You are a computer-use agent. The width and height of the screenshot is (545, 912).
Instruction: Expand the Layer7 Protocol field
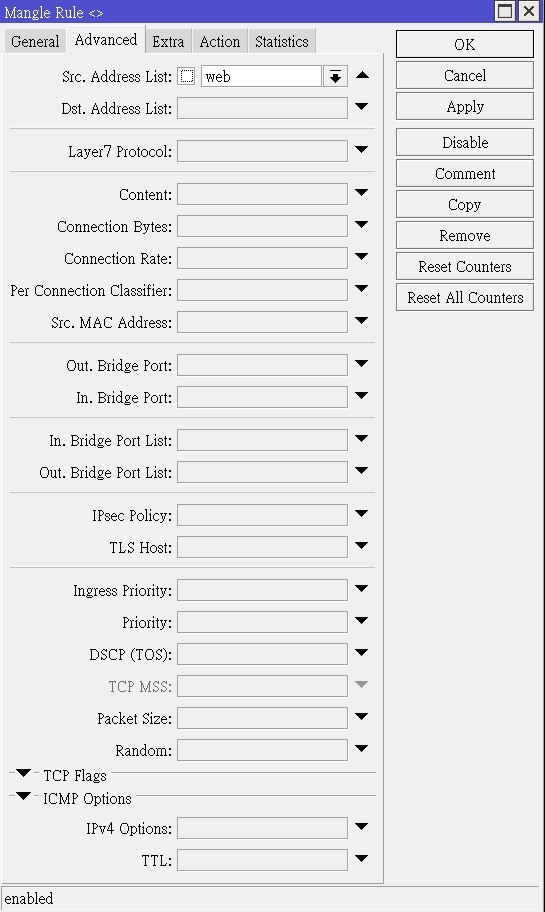pos(361,150)
